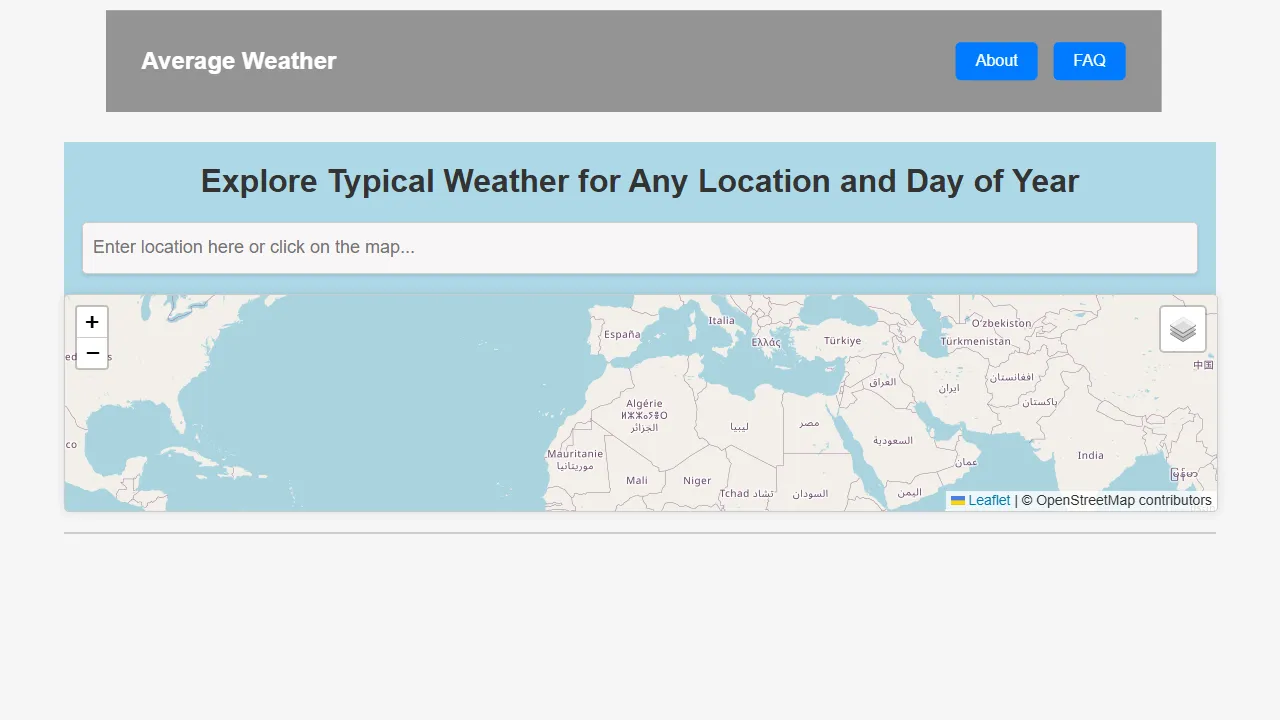Select Italia on the map
This screenshot has height=720, width=1280.
[721, 320]
